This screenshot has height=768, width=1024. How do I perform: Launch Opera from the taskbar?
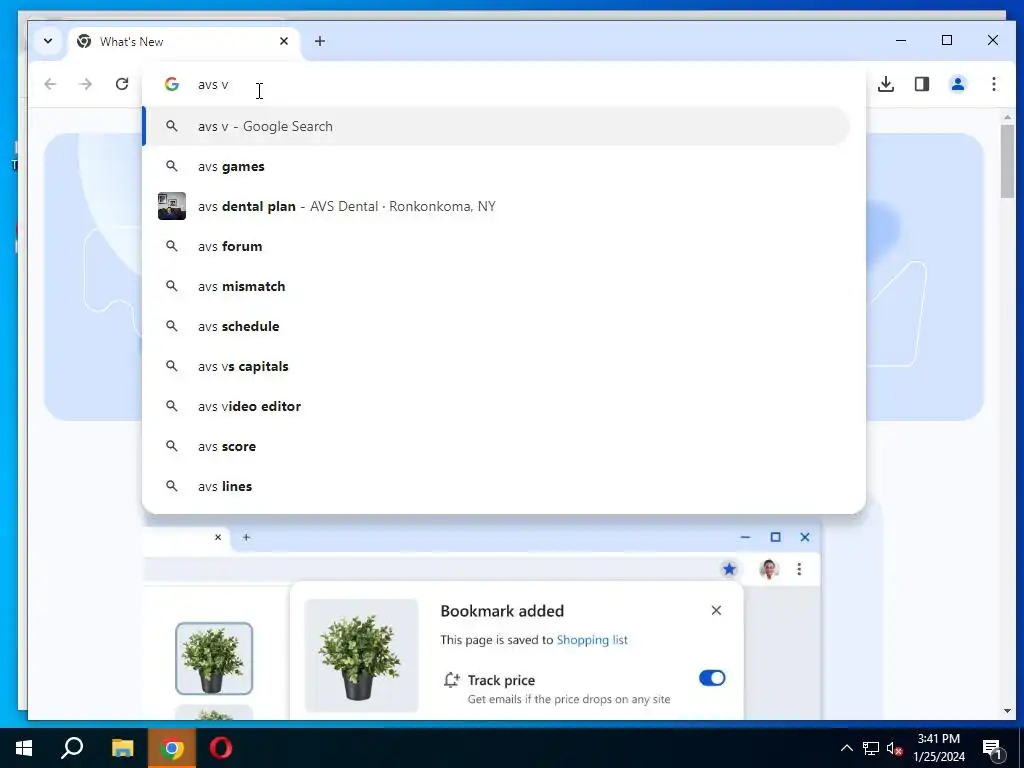pyautogui.click(x=221, y=748)
